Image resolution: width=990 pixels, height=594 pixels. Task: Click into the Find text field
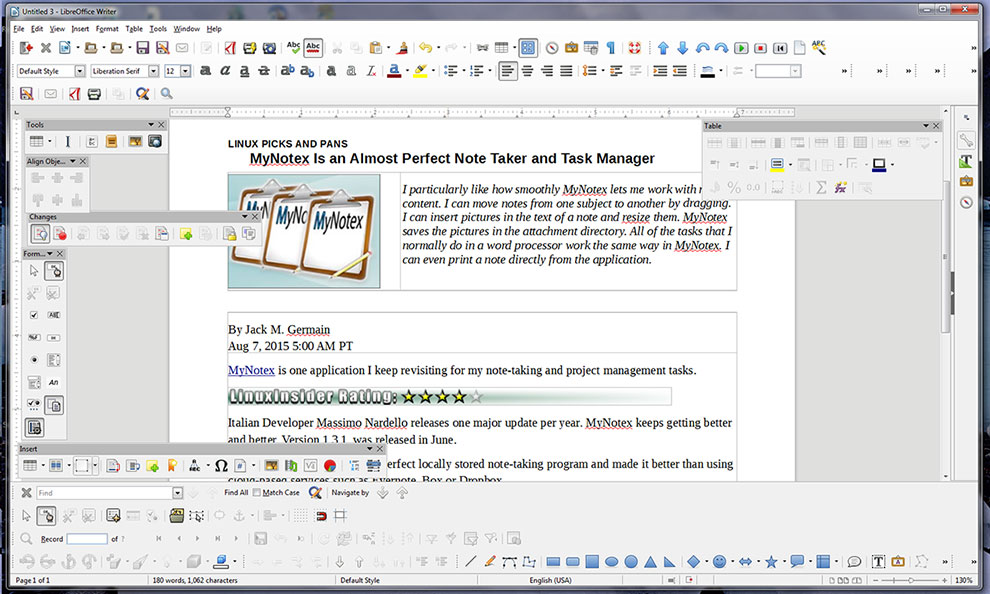(104, 493)
